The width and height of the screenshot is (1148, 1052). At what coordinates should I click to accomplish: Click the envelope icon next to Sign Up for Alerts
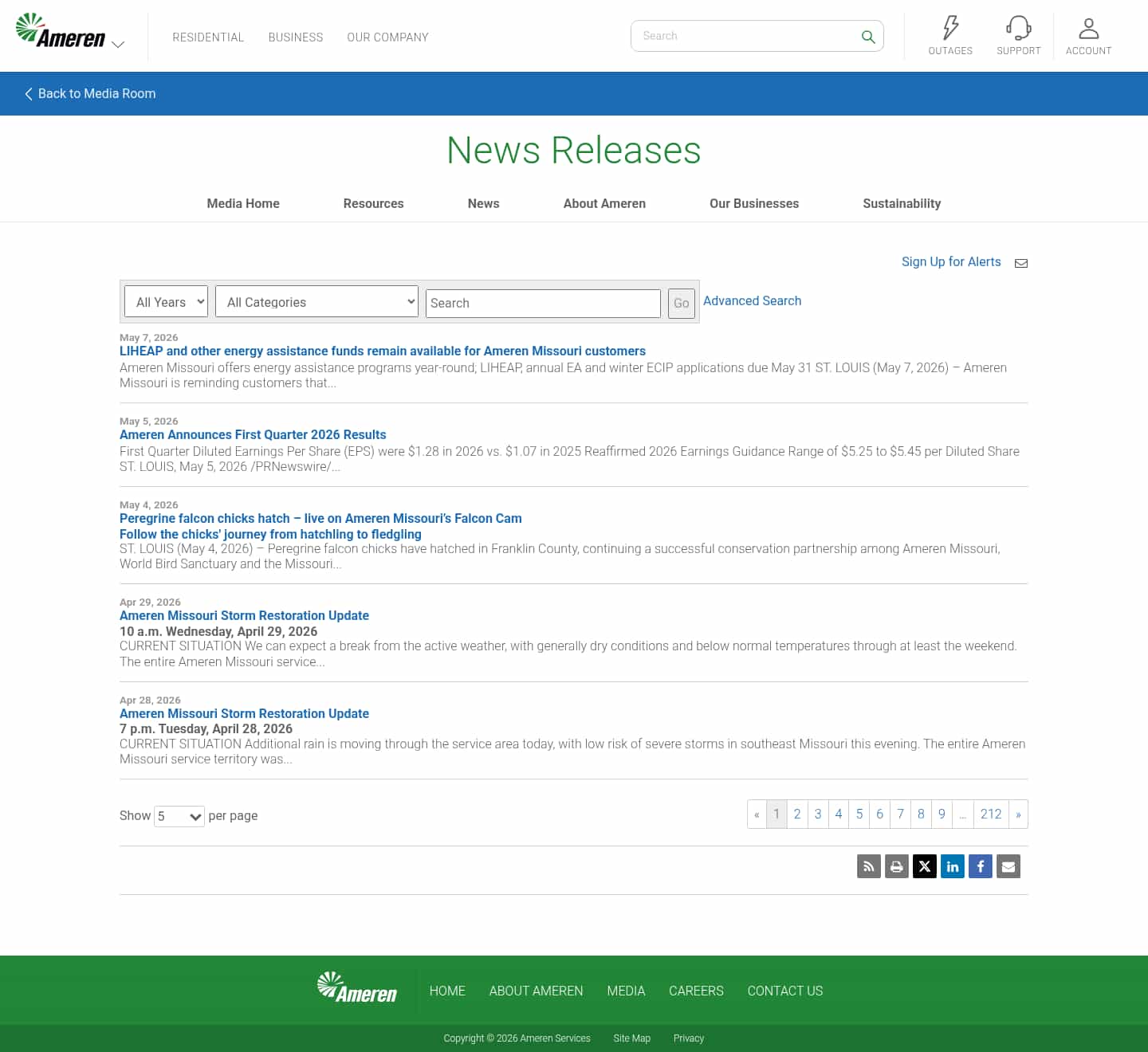[1020, 263]
